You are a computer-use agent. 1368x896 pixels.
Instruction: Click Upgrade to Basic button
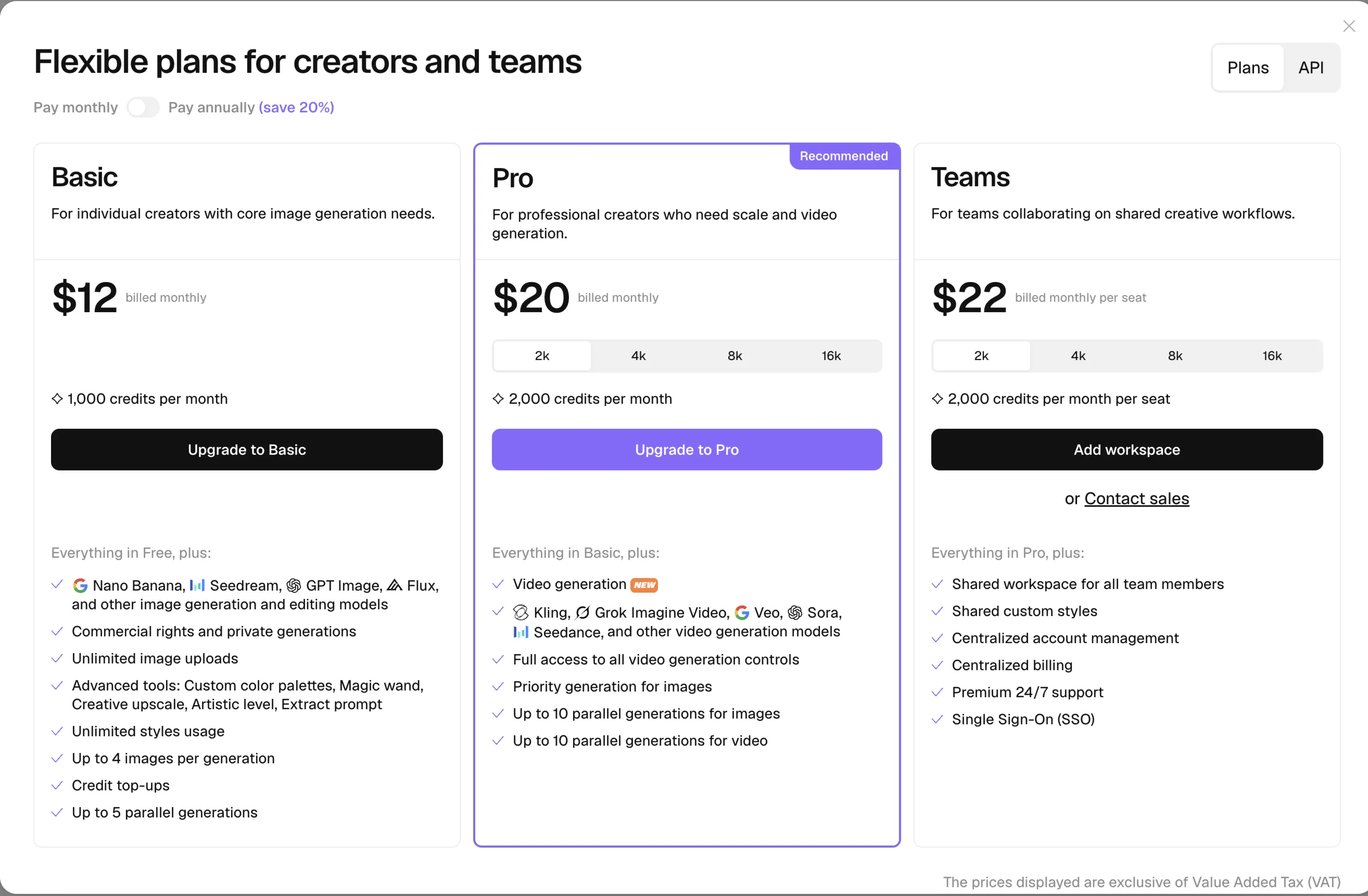(247, 450)
